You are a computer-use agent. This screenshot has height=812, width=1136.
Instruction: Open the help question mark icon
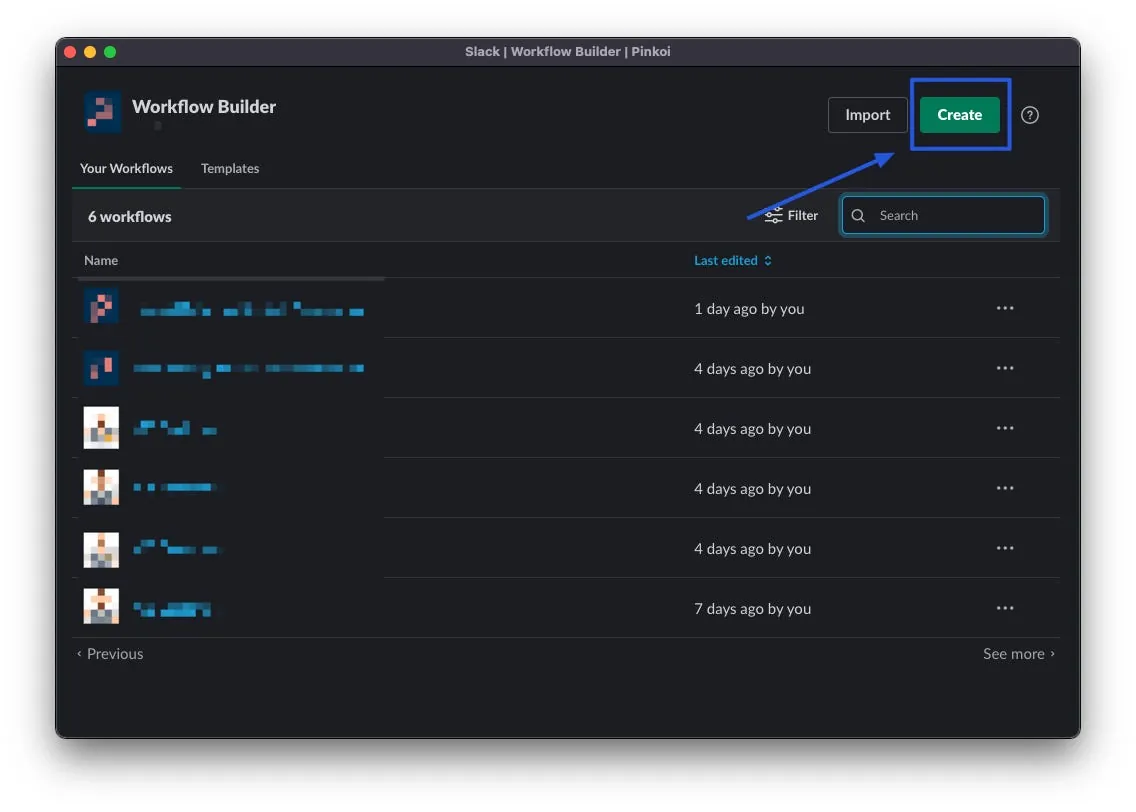(x=1029, y=115)
